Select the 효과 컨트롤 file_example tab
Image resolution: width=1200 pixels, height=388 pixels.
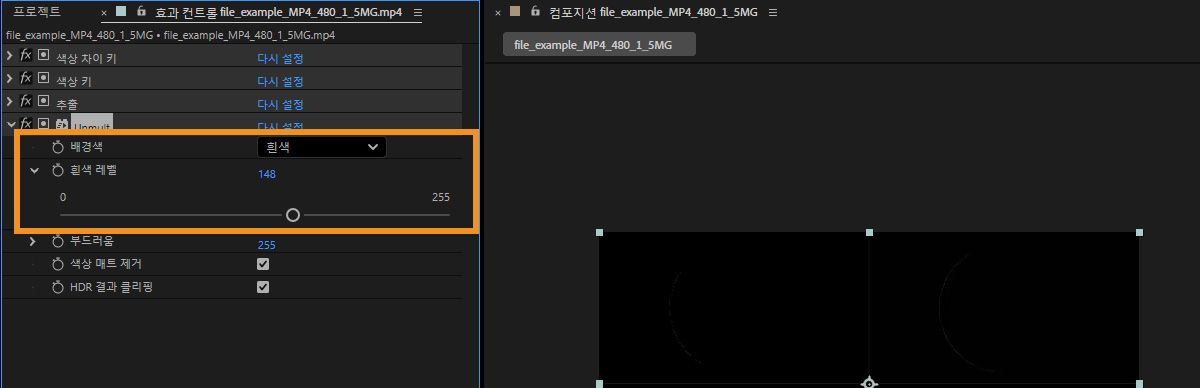point(280,12)
